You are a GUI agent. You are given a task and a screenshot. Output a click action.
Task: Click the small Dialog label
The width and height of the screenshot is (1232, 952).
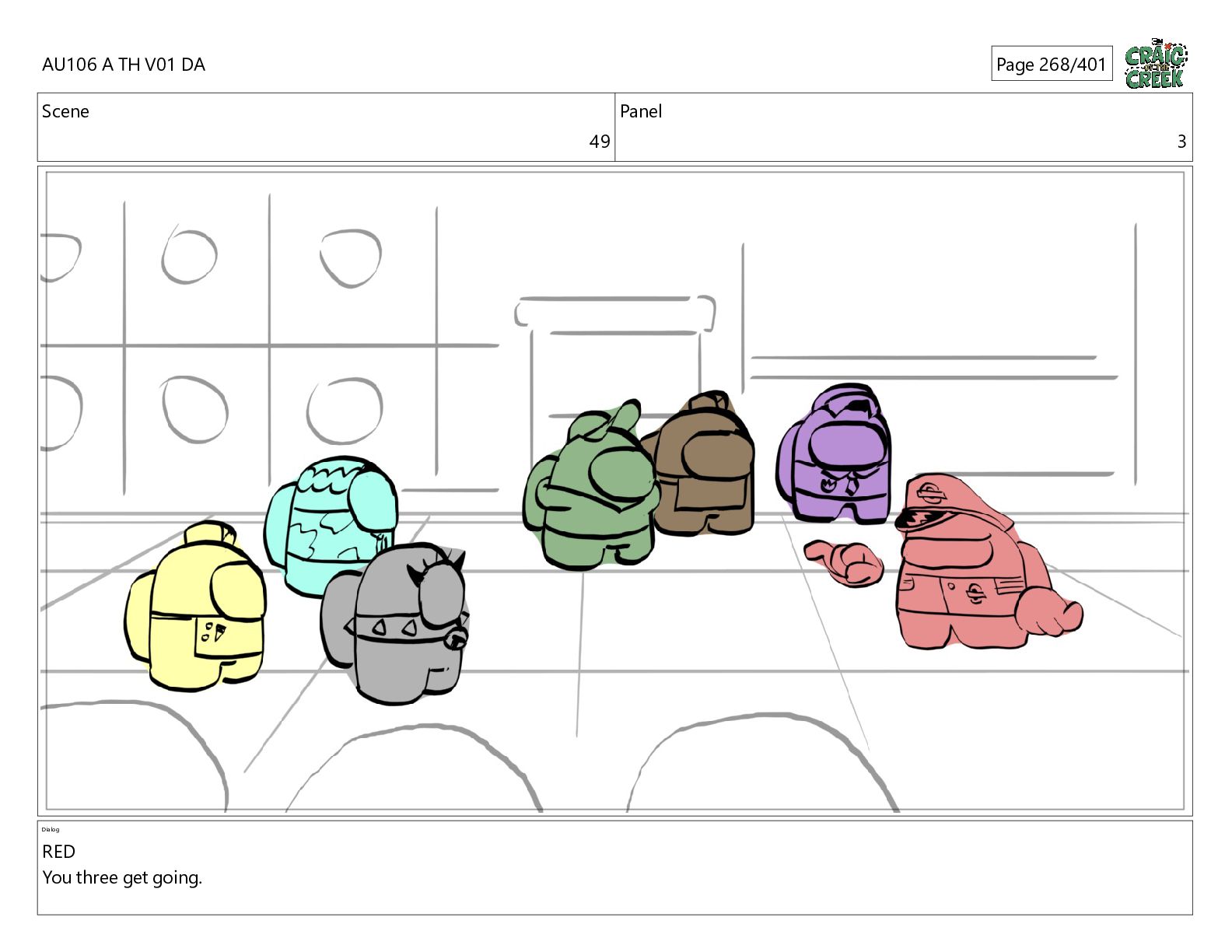tap(51, 829)
